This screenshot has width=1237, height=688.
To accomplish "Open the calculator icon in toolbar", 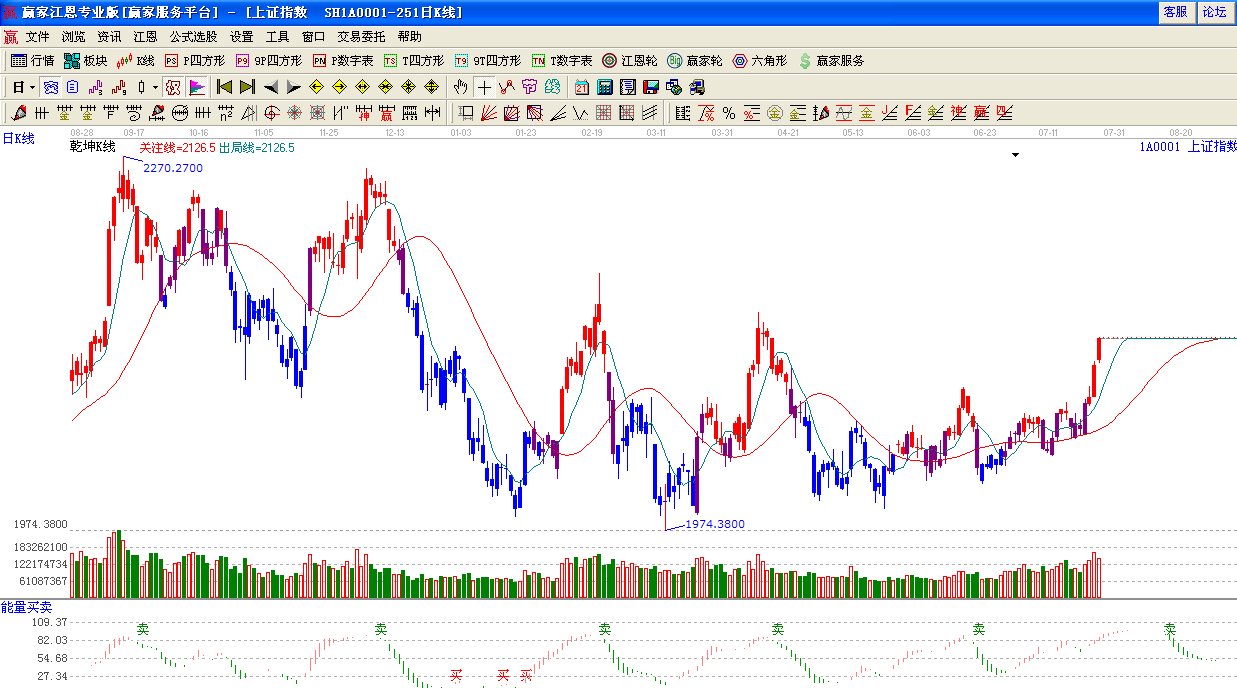I will [605, 87].
